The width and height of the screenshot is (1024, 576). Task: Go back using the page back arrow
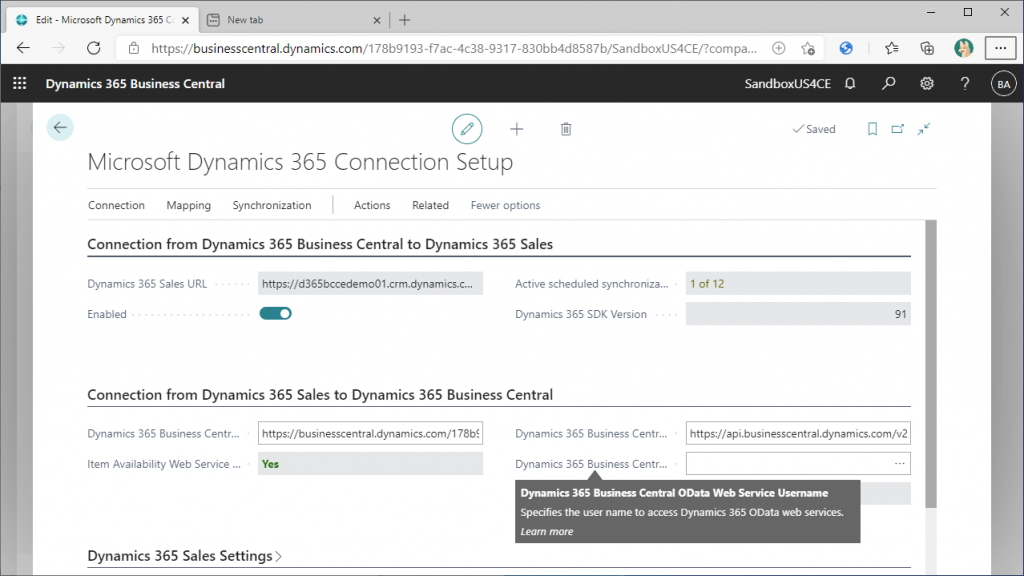coord(60,127)
